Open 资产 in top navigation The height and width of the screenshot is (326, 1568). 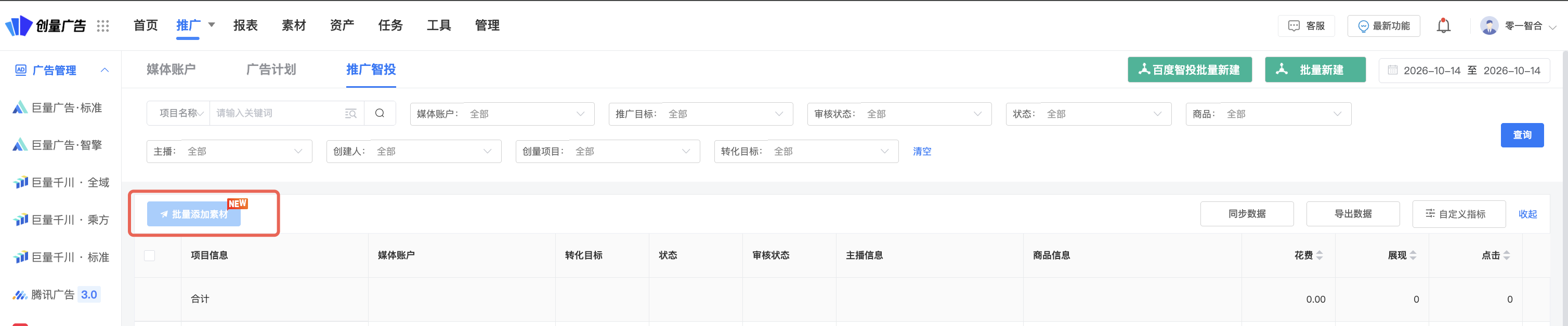tap(342, 25)
